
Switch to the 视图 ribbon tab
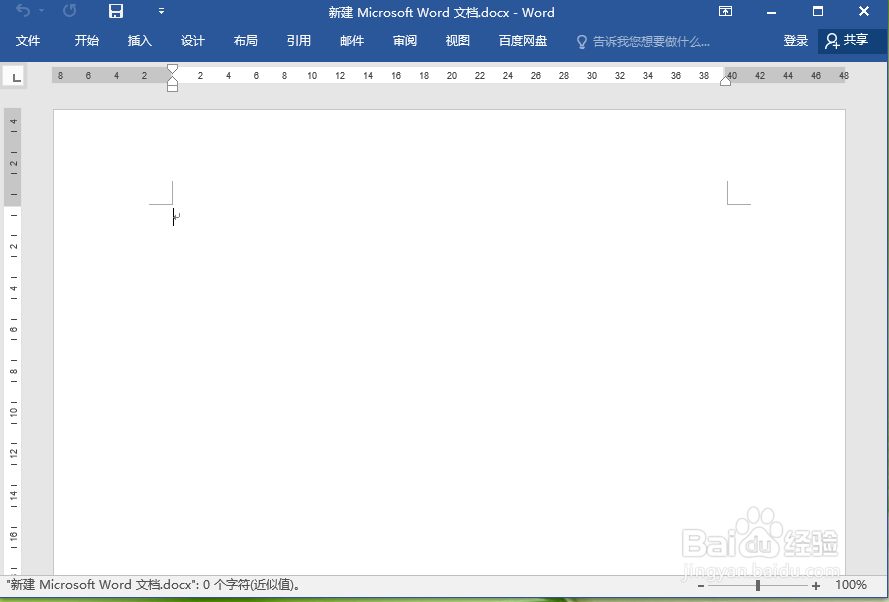(x=457, y=41)
